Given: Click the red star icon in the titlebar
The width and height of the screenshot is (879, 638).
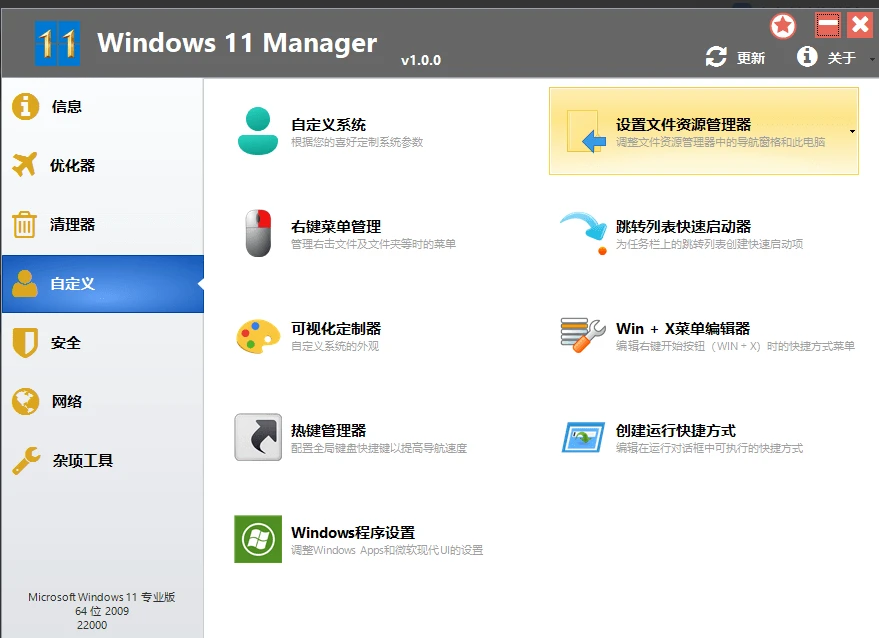Looking at the screenshot, I should point(783,25).
